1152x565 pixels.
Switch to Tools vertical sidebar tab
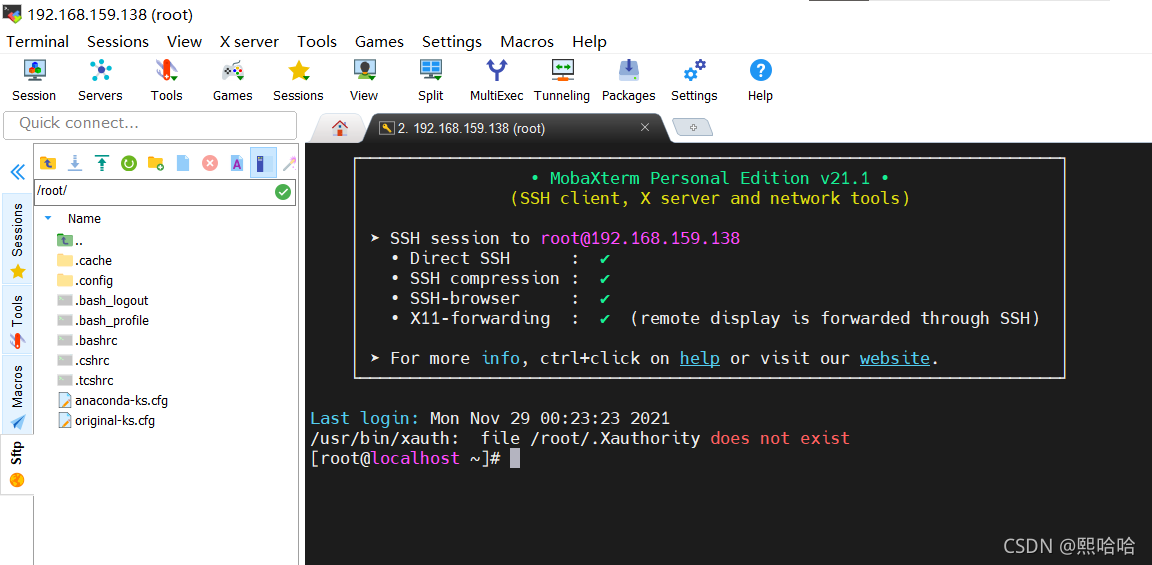18,322
